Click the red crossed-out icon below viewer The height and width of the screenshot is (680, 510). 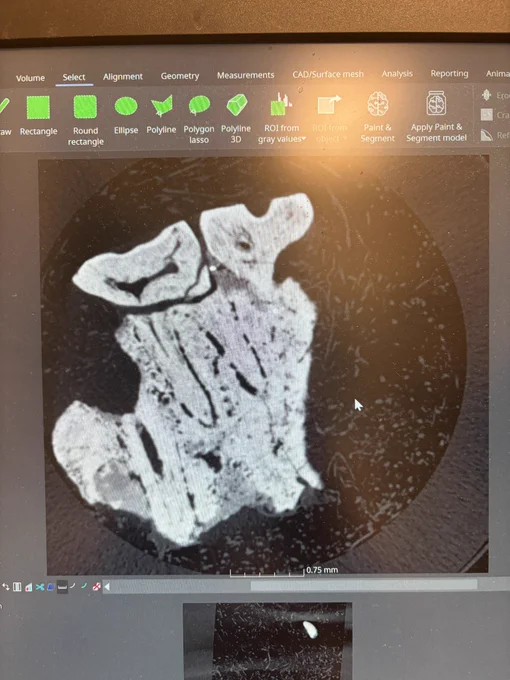[96, 587]
